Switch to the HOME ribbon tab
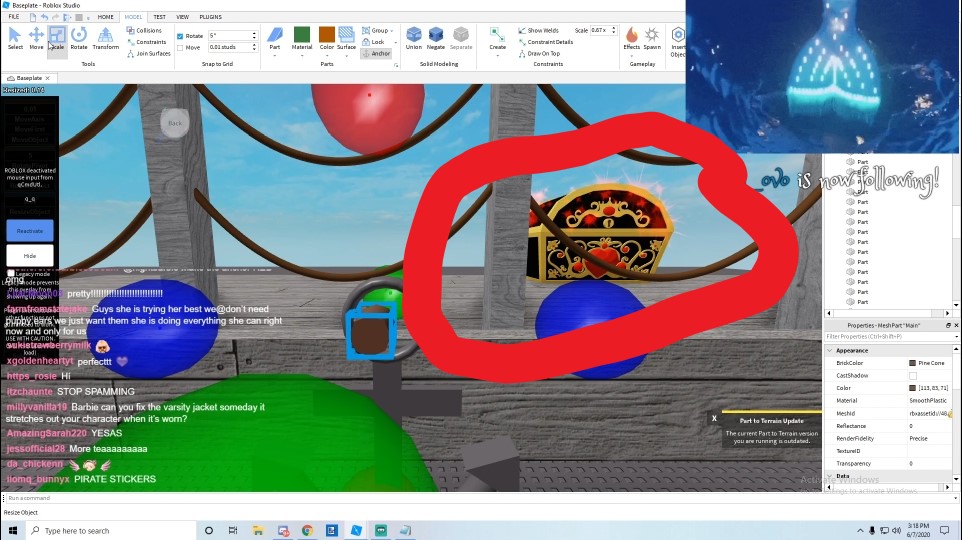Image resolution: width=962 pixels, height=540 pixels. coord(106,17)
